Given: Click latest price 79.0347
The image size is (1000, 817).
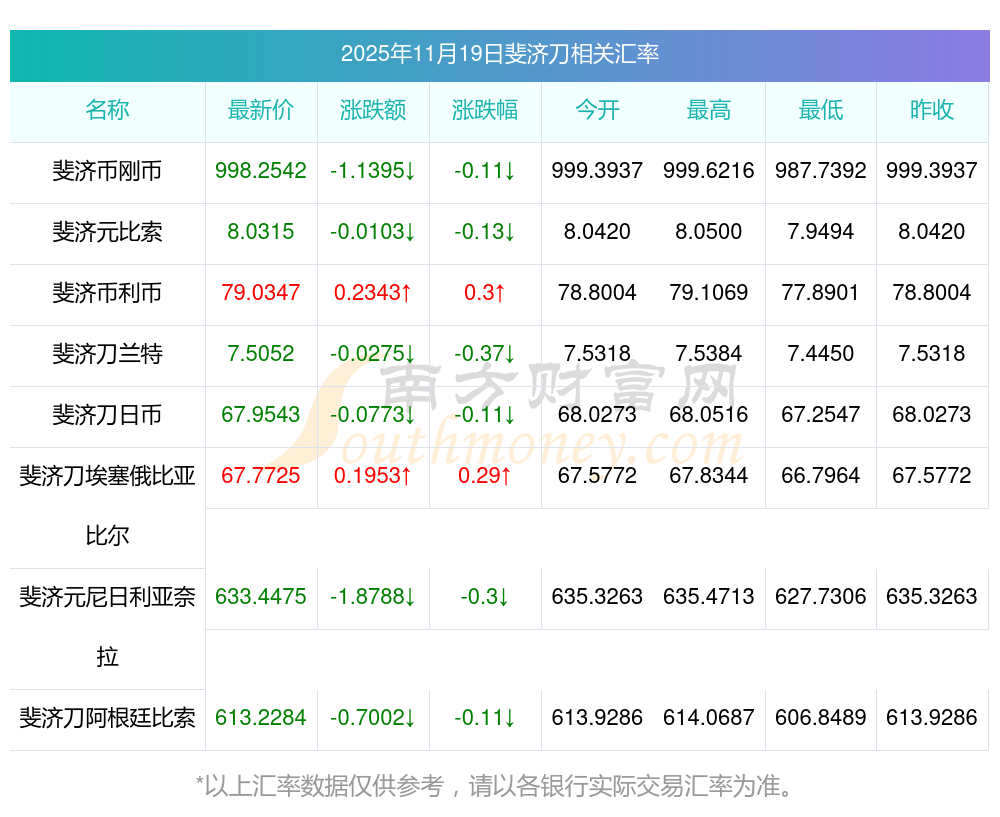Looking at the screenshot, I should (x=261, y=293).
